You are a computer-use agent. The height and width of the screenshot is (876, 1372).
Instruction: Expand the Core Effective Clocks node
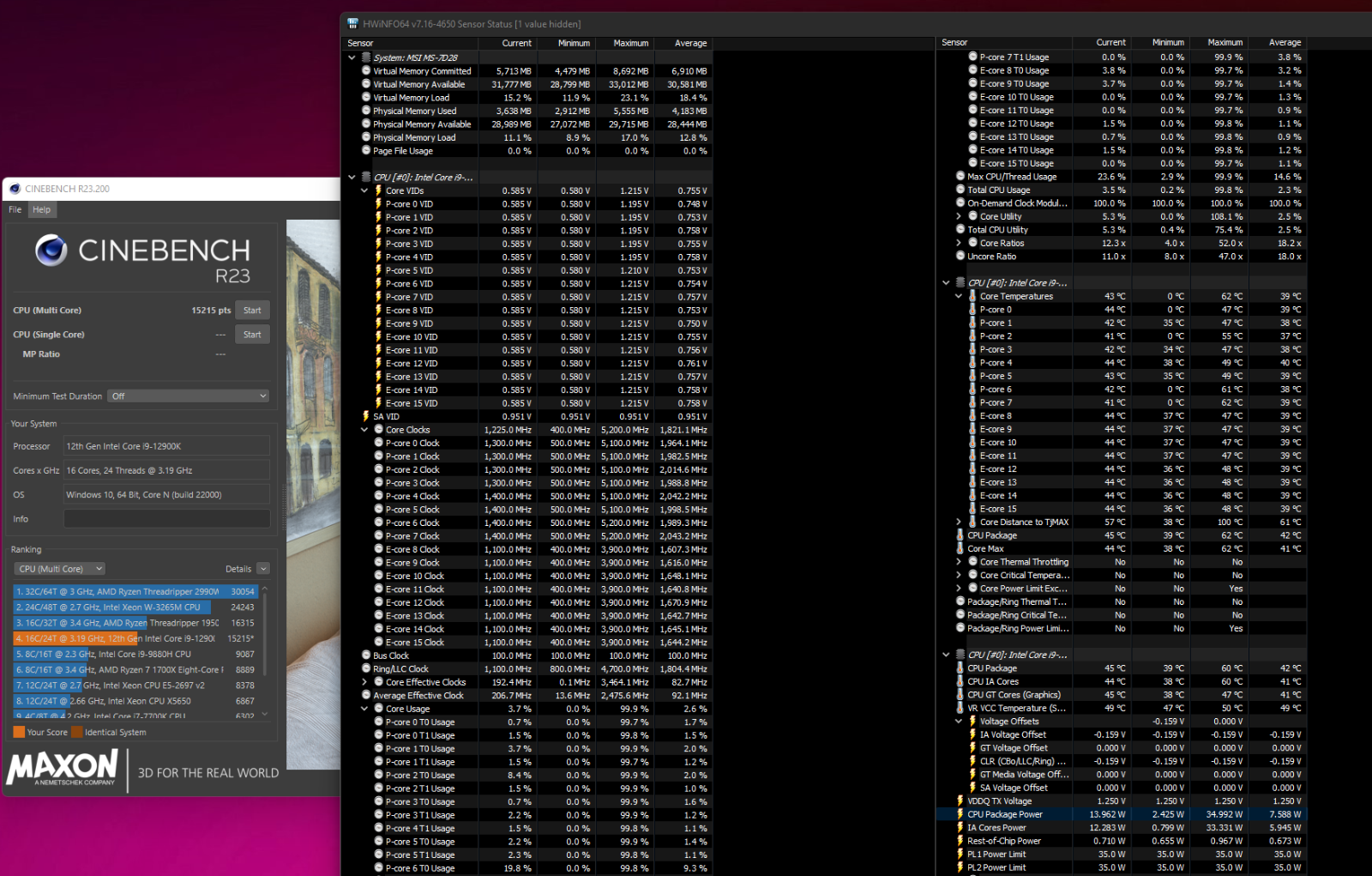coord(364,682)
